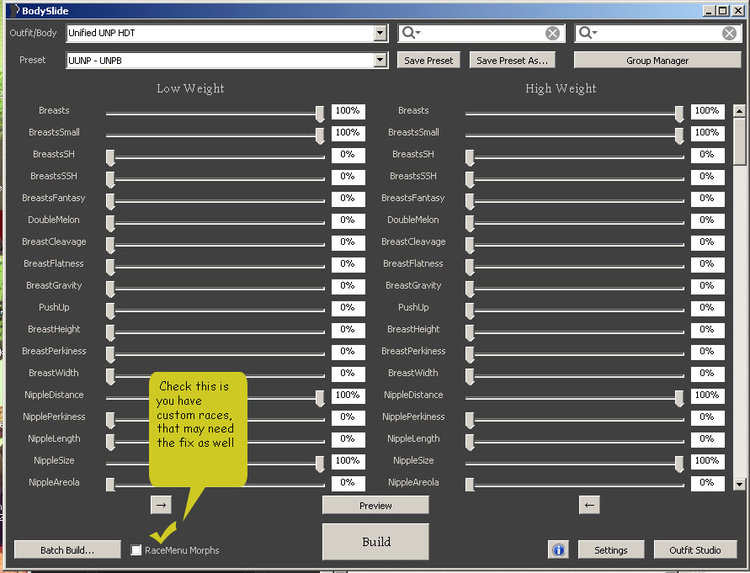The image size is (750, 573).
Task: Click the Low Weight BreastCleavage percentage field
Action: tap(348, 242)
